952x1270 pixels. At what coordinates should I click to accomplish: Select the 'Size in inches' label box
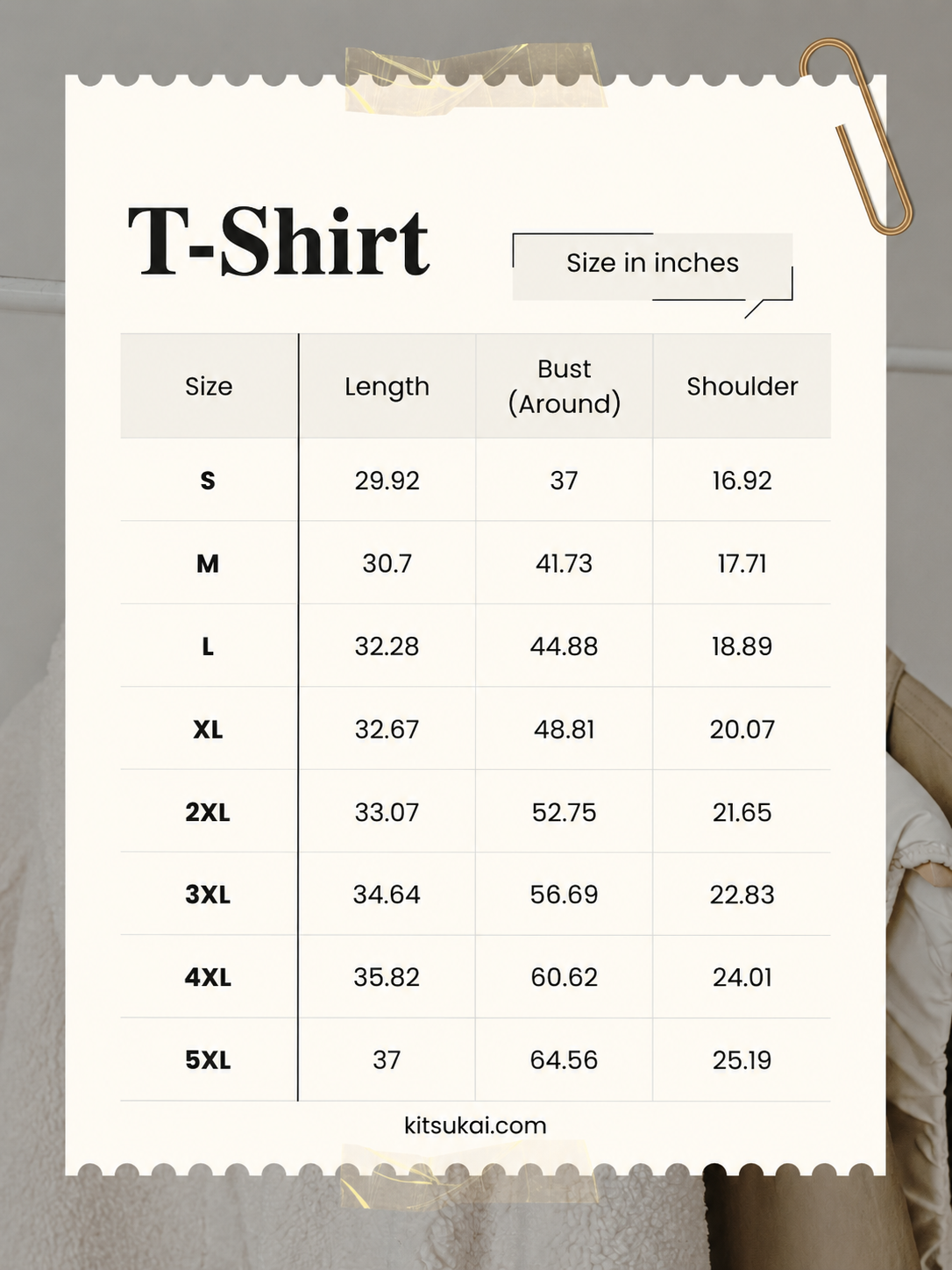(652, 267)
